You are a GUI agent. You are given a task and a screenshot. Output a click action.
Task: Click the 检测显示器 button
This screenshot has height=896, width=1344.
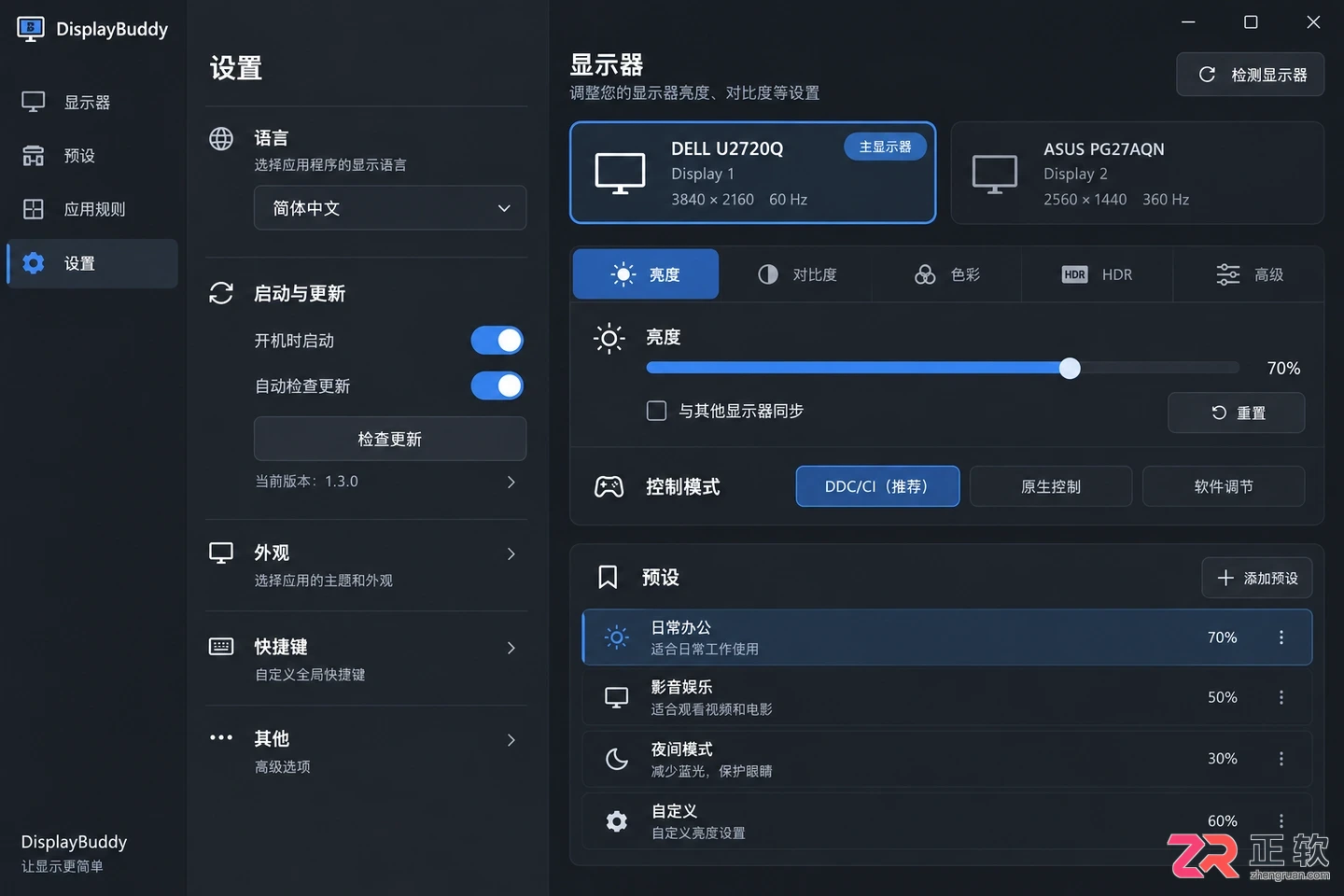pyautogui.click(x=1250, y=75)
